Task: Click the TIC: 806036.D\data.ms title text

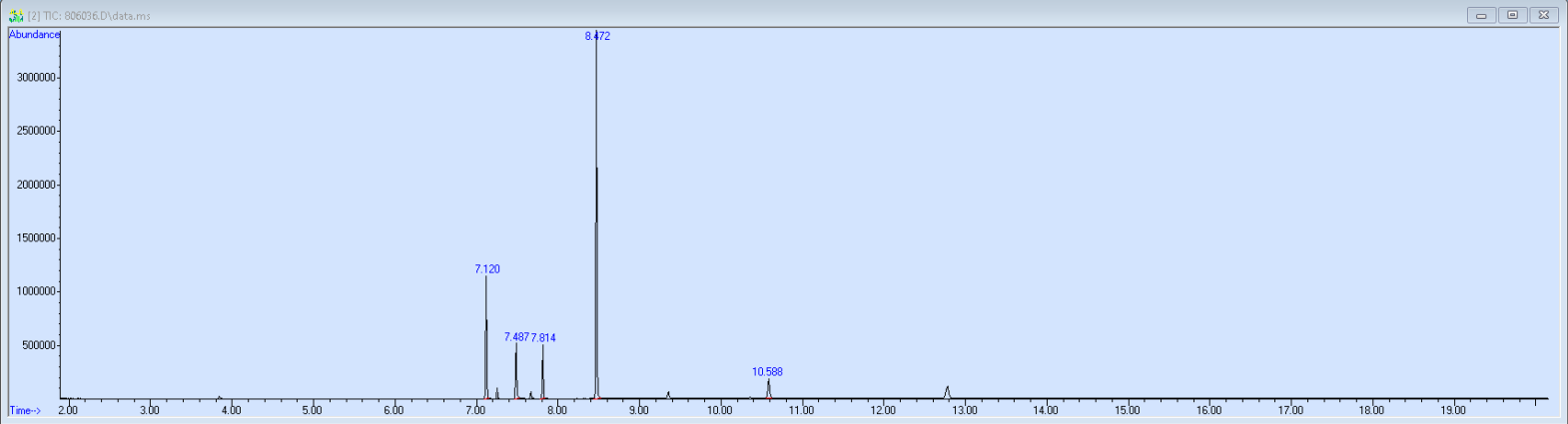Action: tap(90, 16)
